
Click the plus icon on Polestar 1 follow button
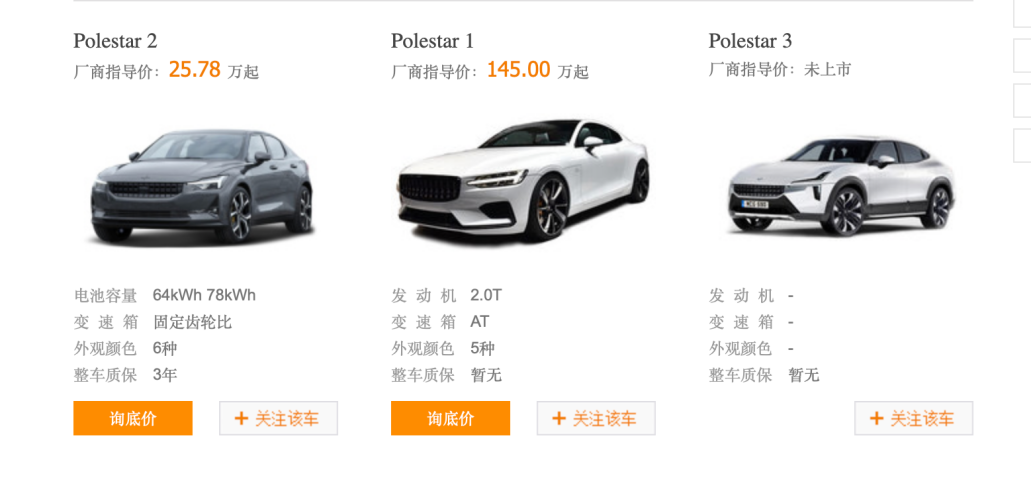pyautogui.click(x=559, y=418)
